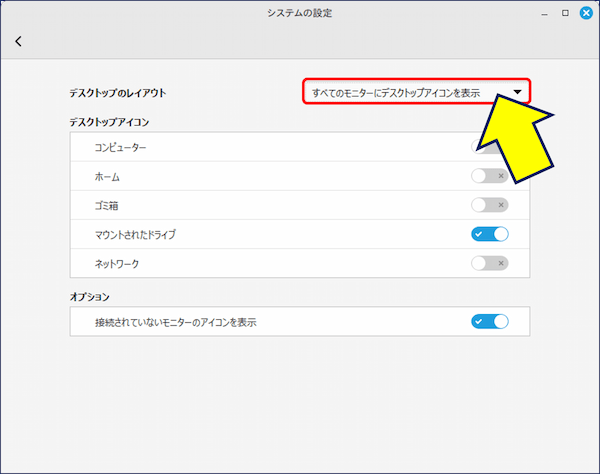600x474 pixels.
Task: Enable the ゴミ箱 desktop icon toggle
Action: [x=490, y=205]
